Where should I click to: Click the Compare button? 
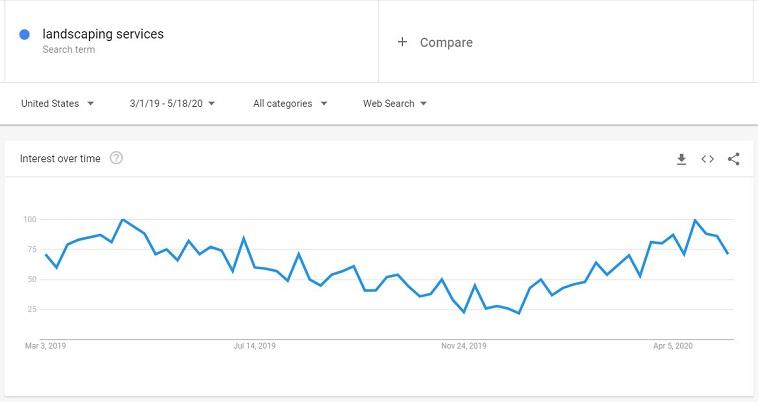(x=435, y=42)
